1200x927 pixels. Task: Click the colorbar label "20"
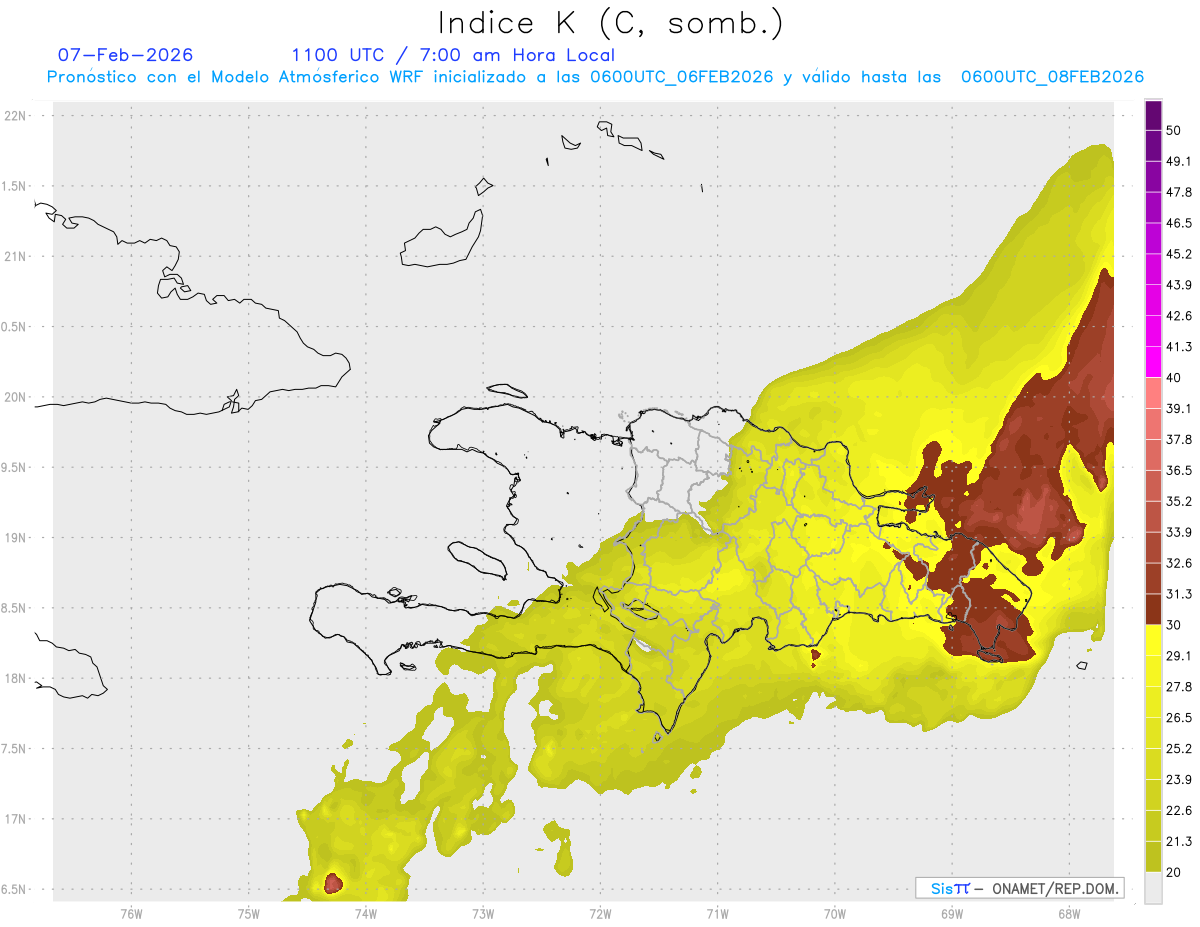(x=1175, y=872)
